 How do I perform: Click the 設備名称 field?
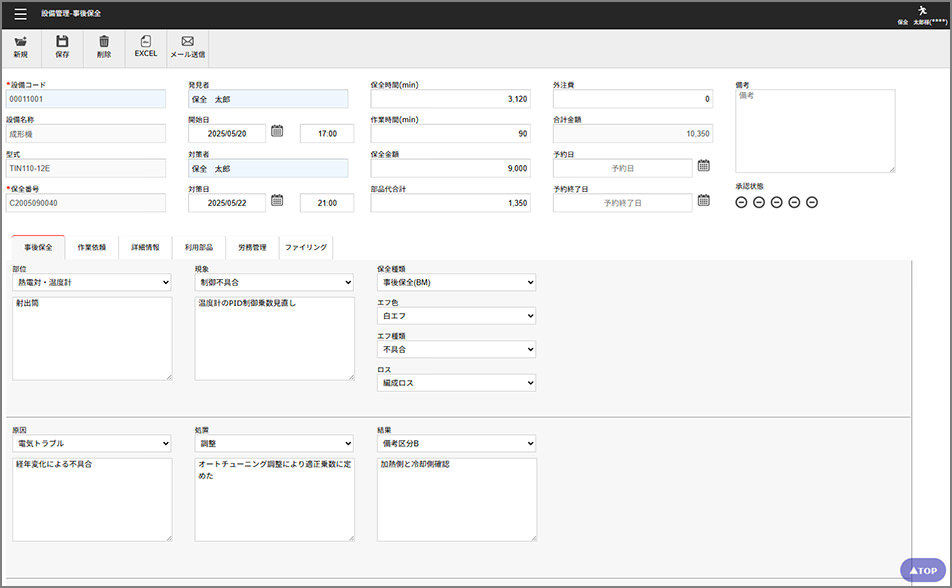coord(86,134)
